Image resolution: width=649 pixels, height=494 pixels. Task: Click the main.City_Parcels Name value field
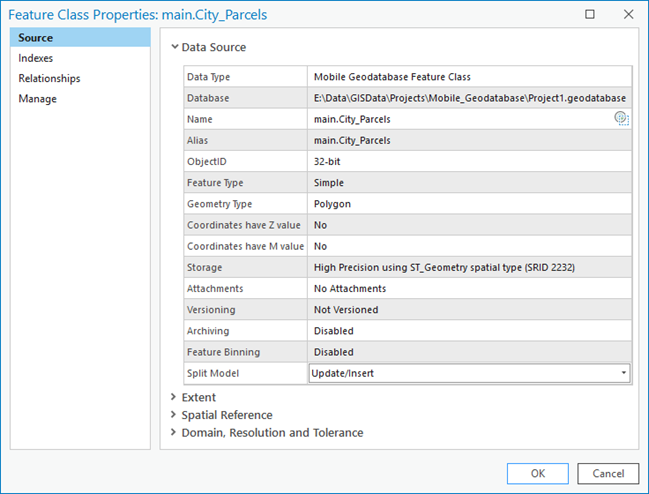[x=460, y=119]
